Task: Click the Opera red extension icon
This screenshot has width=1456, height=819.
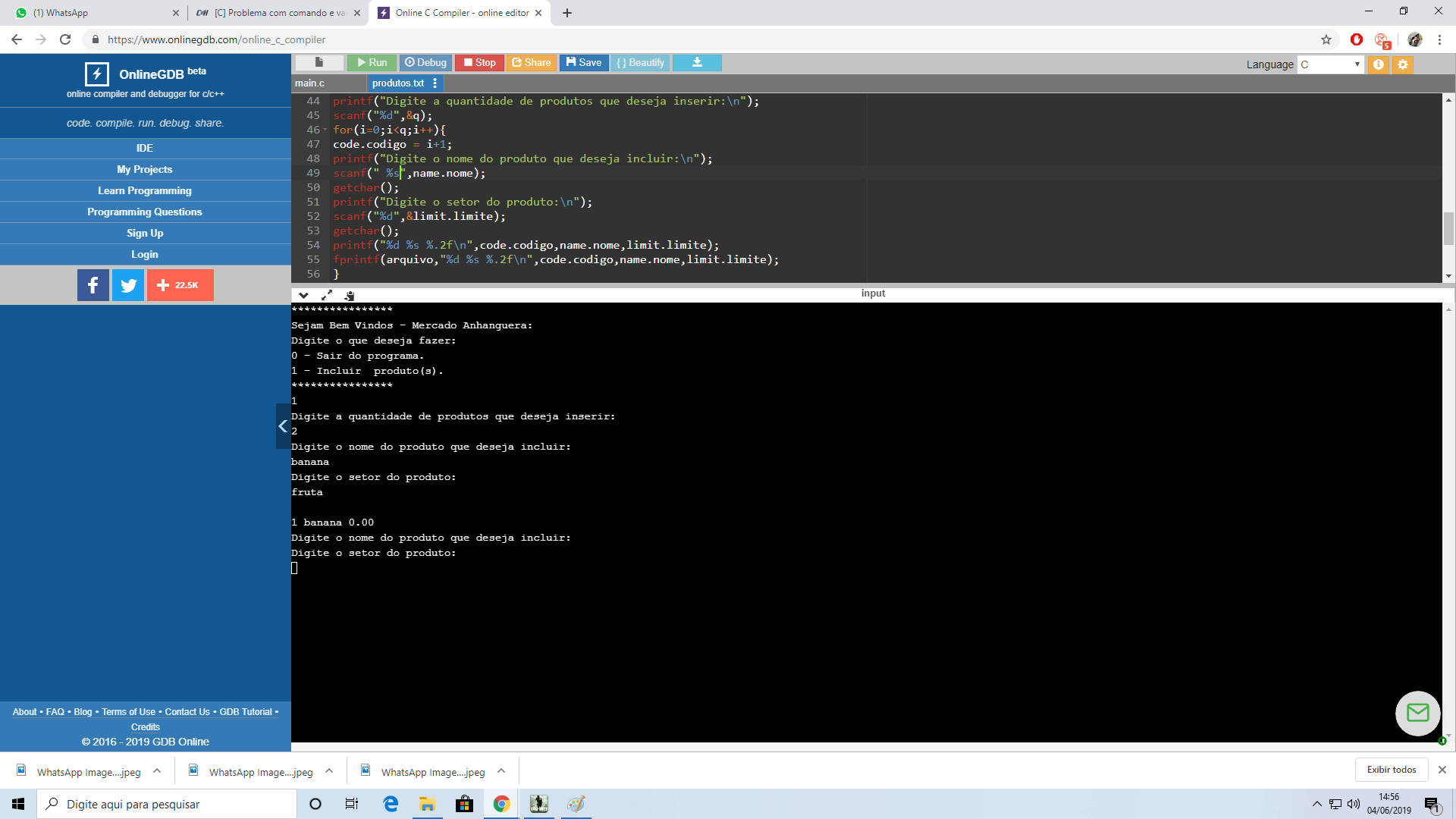Action: tap(1357, 39)
